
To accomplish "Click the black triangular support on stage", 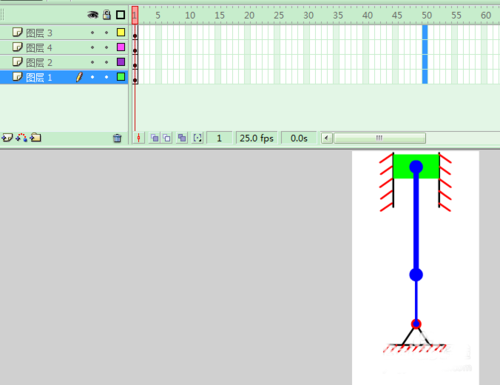I will pos(416,337).
